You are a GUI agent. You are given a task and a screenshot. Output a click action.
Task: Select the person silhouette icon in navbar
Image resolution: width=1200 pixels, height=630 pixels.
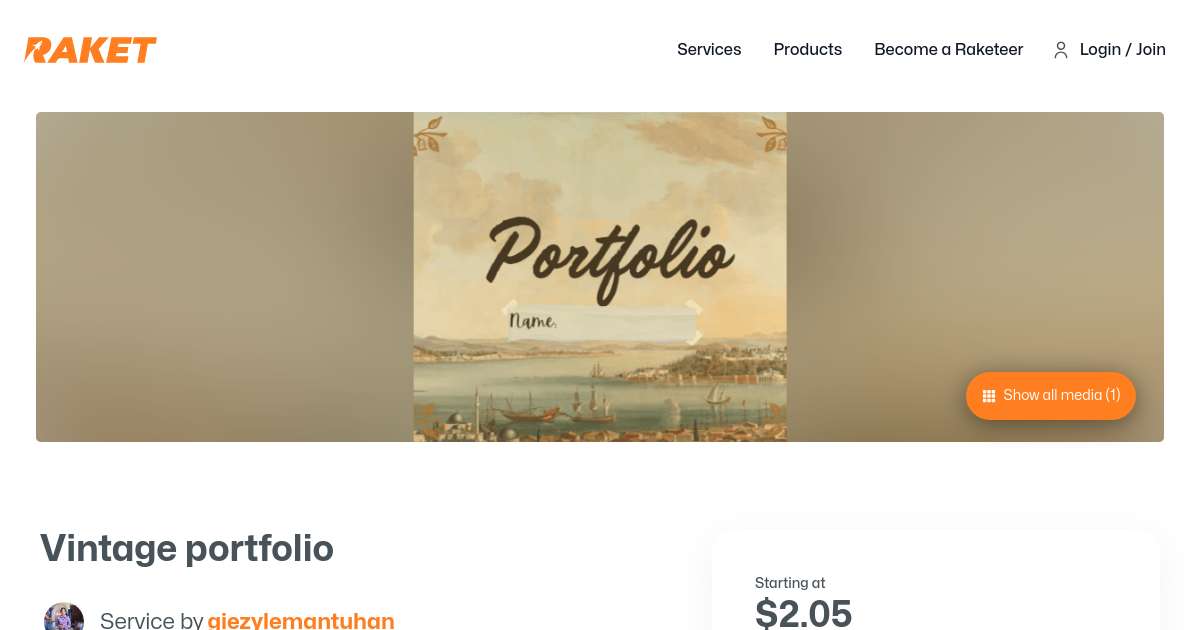coord(1061,50)
